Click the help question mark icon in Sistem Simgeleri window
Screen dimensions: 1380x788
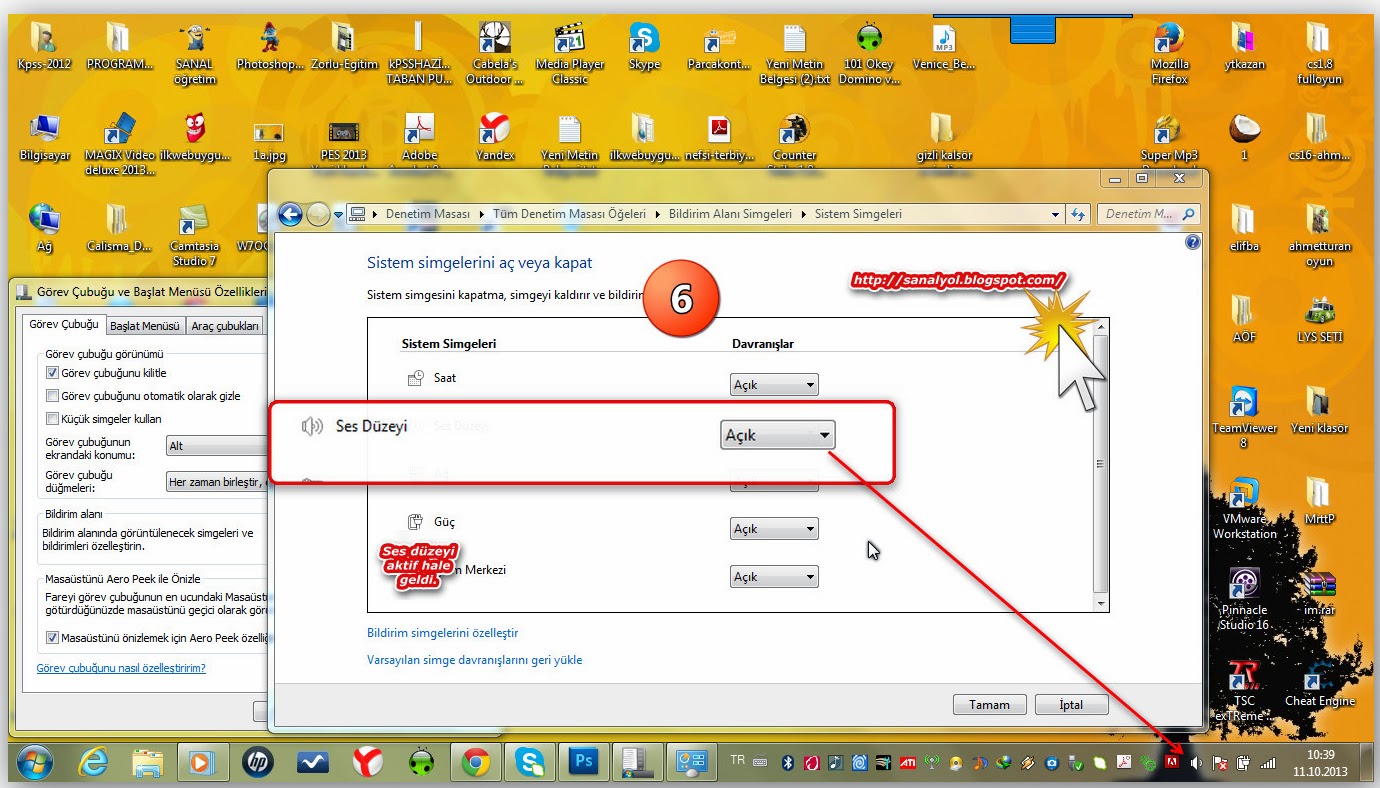(1192, 242)
